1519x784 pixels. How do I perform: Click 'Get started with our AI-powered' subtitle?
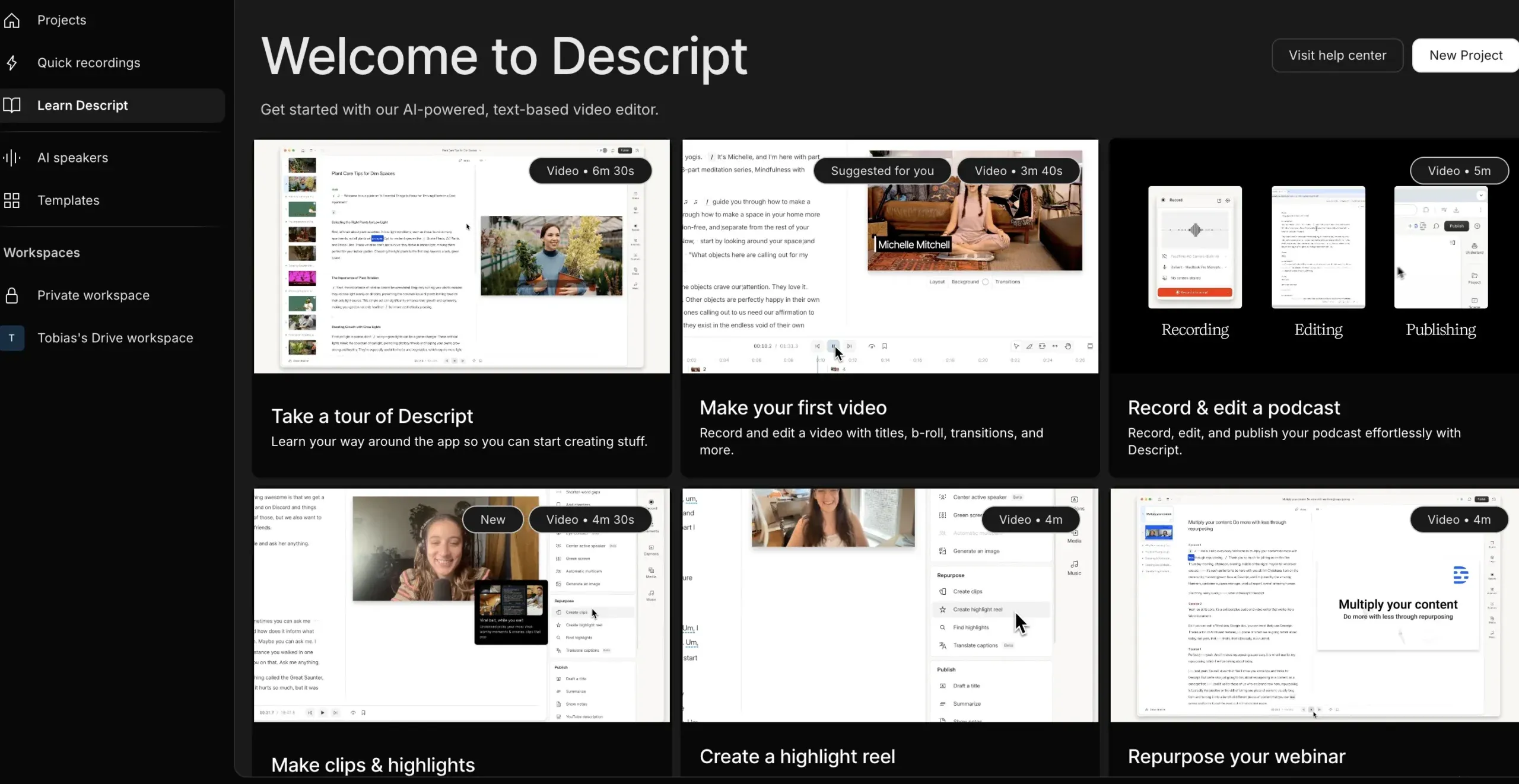coord(459,110)
